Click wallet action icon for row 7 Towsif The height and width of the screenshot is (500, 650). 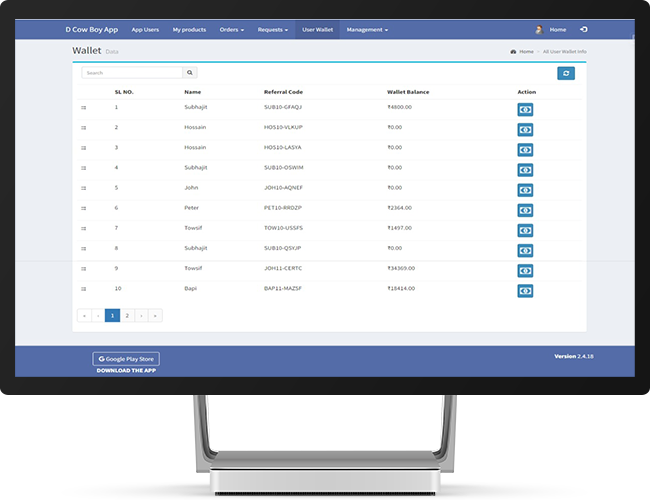[525, 230]
